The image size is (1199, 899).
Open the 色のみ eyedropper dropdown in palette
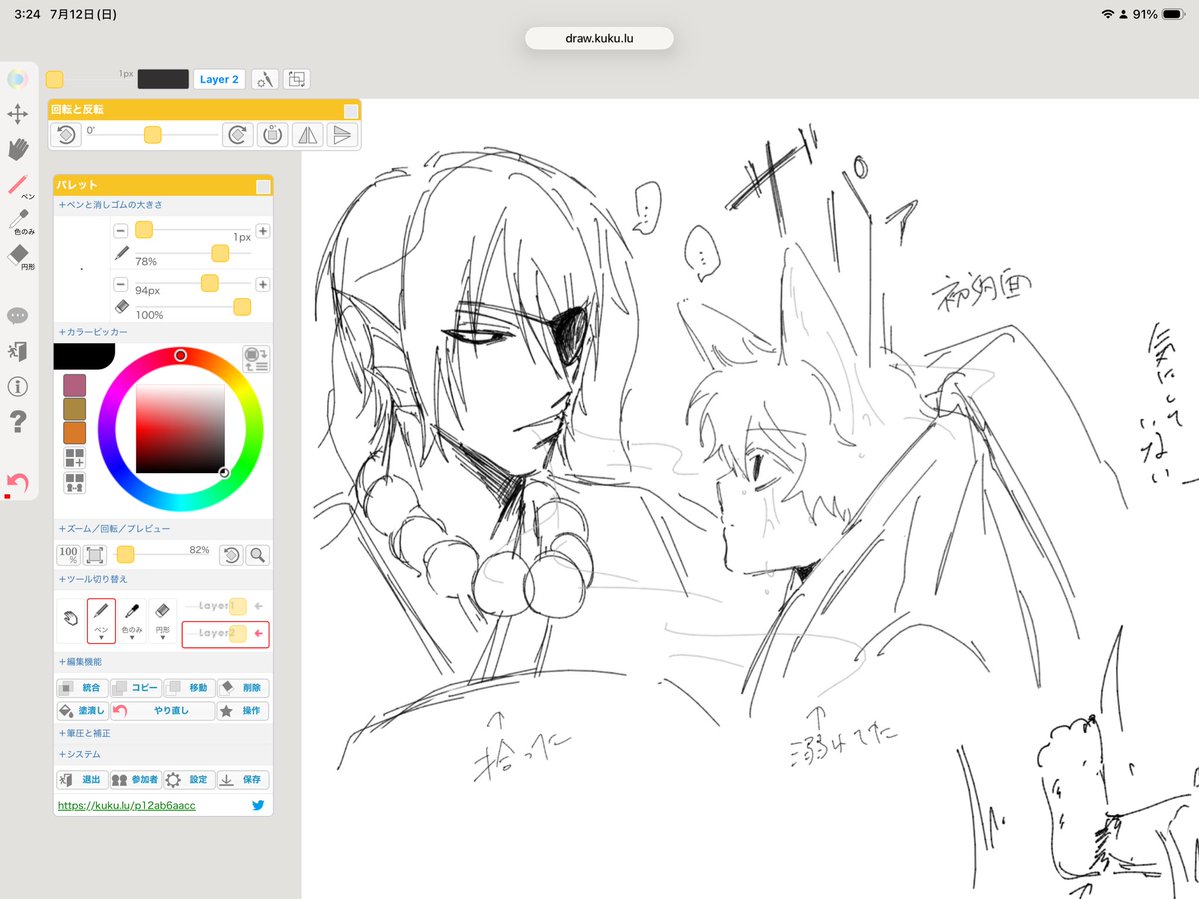(x=132, y=621)
